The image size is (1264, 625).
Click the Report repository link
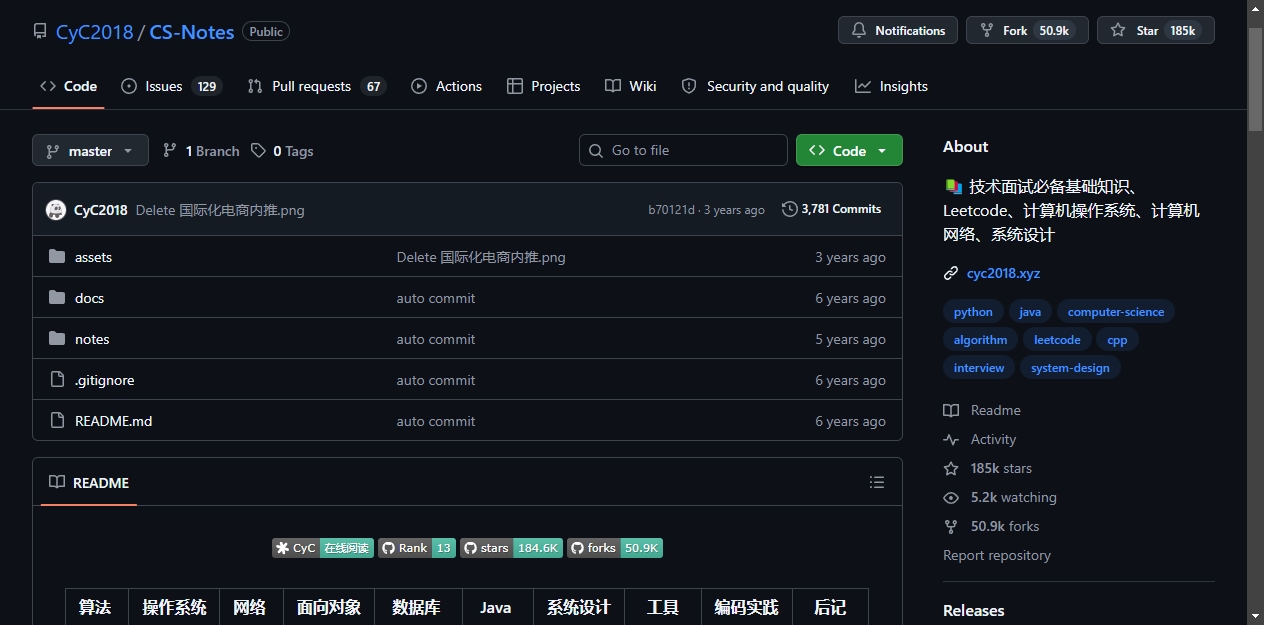pyautogui.click(x=997, y=555)
